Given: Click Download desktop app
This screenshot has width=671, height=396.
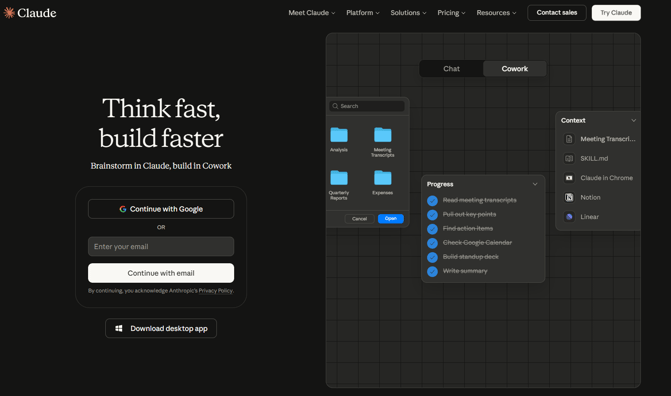Looking at the screenshot, I should (x=161, y=328).
